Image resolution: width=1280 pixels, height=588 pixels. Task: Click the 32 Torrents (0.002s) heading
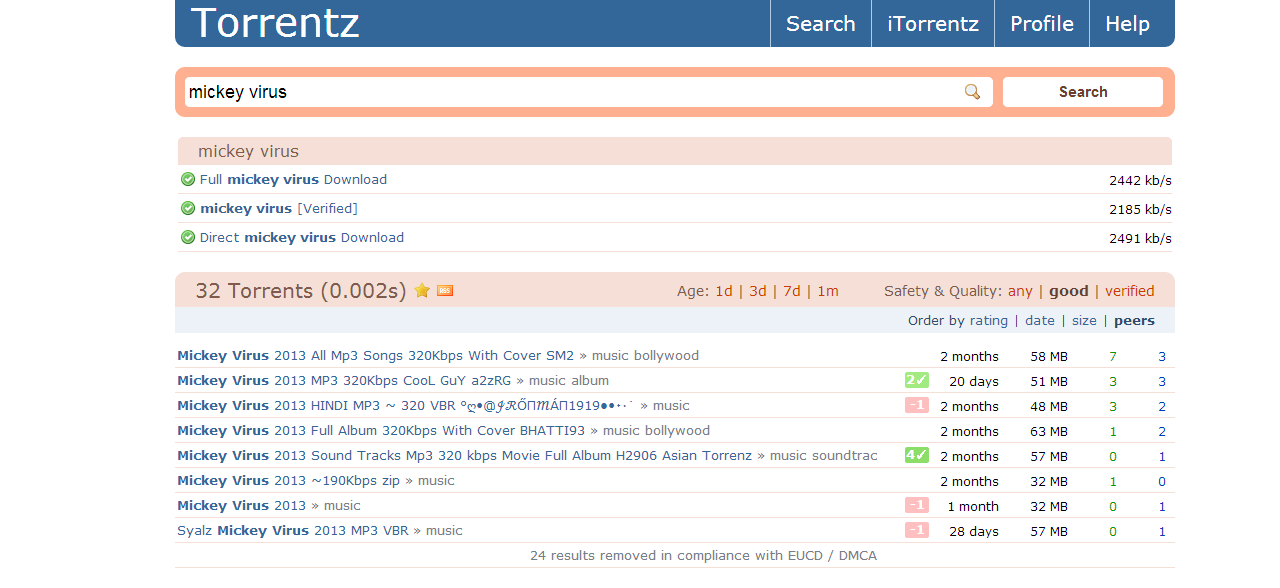pyautogui.click(x=301, y=291)
